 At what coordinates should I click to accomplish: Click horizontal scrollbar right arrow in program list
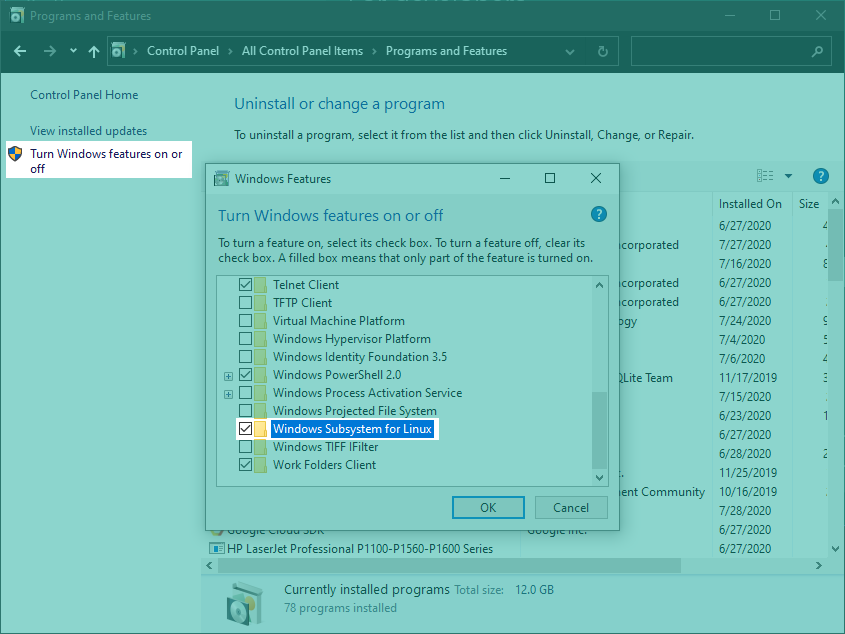pos(819,566)
